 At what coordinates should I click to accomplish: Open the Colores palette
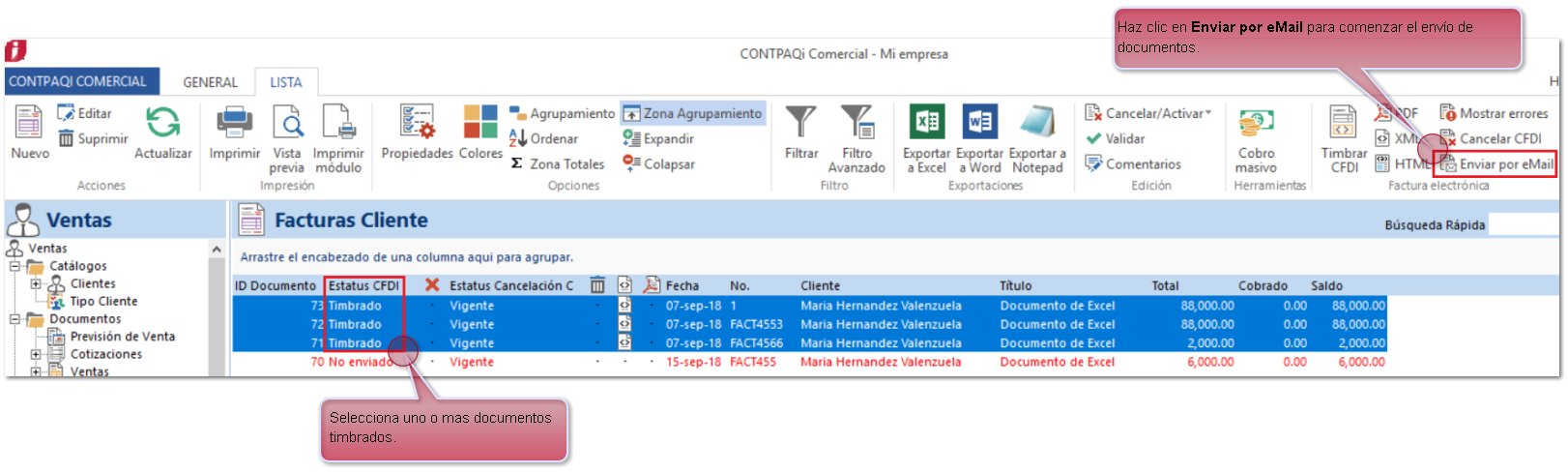[480, 133]
